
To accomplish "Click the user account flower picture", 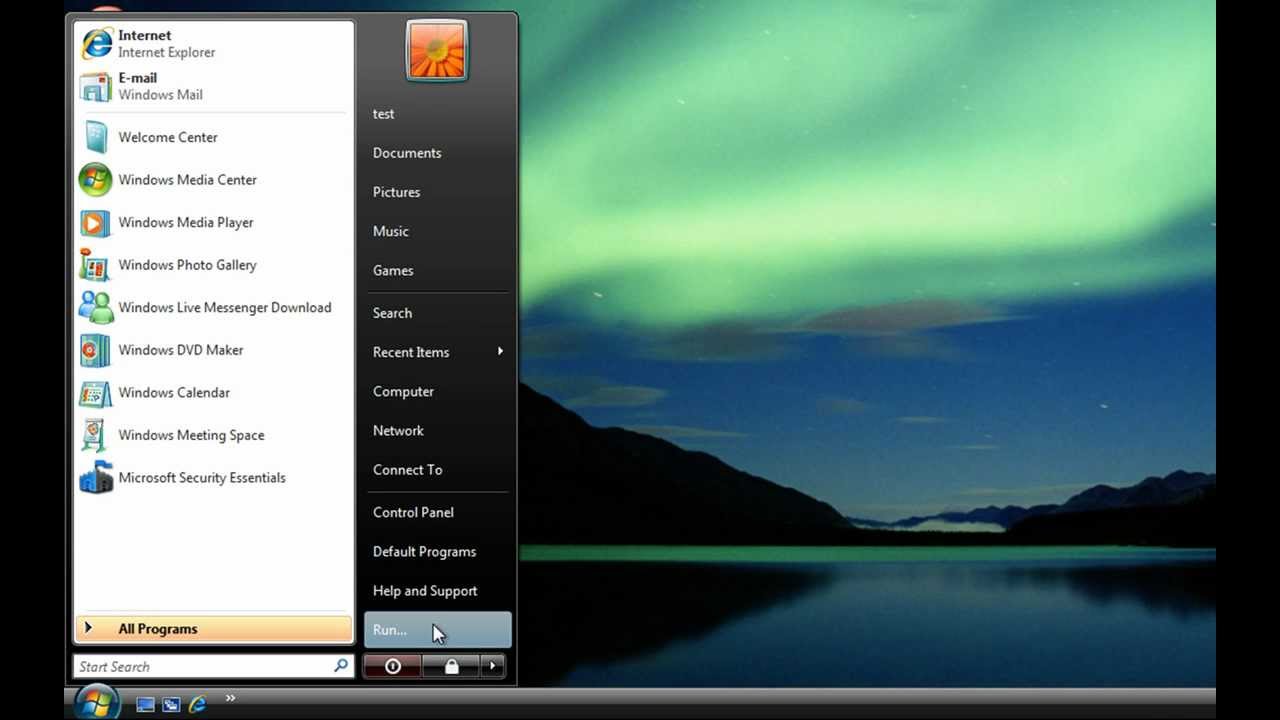I will (437, 50).
